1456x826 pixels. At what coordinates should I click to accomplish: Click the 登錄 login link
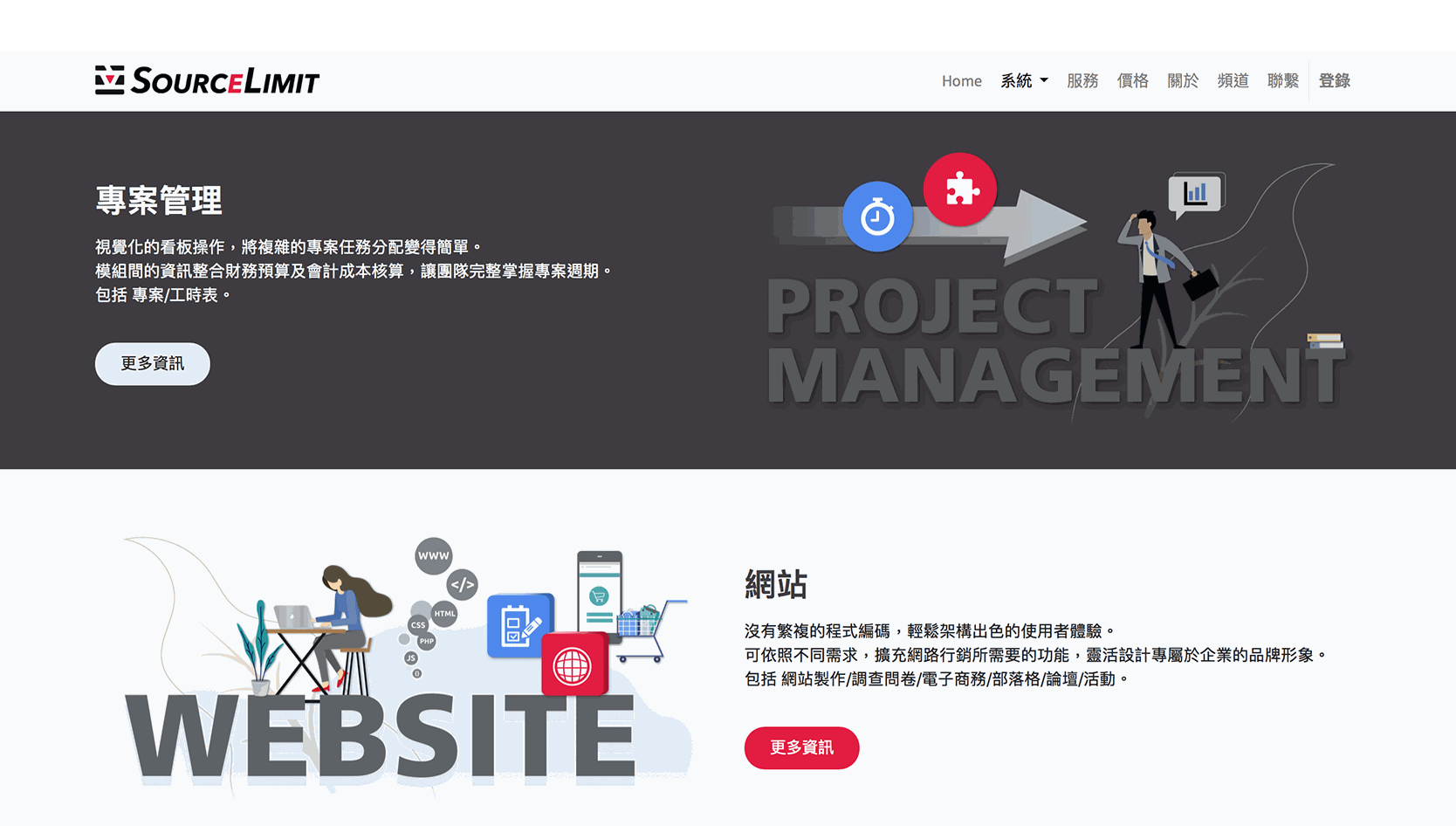1334,81
